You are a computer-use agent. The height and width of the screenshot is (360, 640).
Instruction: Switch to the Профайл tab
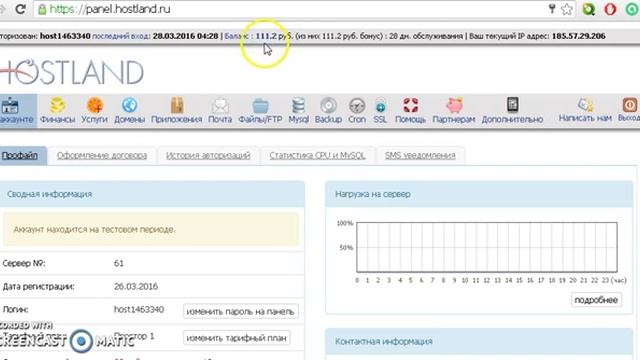(x=20, y=156)
